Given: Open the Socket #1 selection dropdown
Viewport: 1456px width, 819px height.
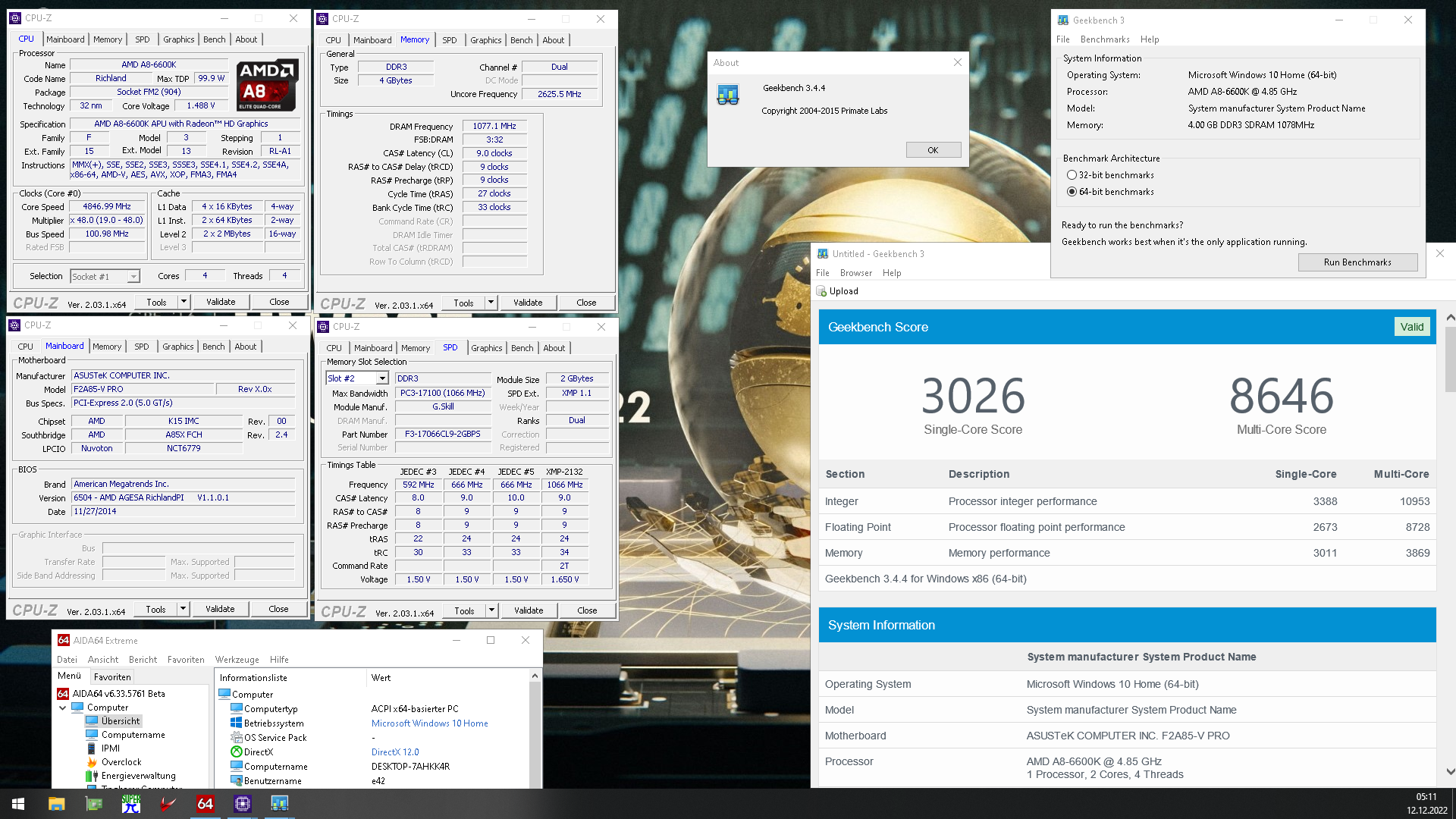Looking at the screenshot, I should tap(133, 277).
